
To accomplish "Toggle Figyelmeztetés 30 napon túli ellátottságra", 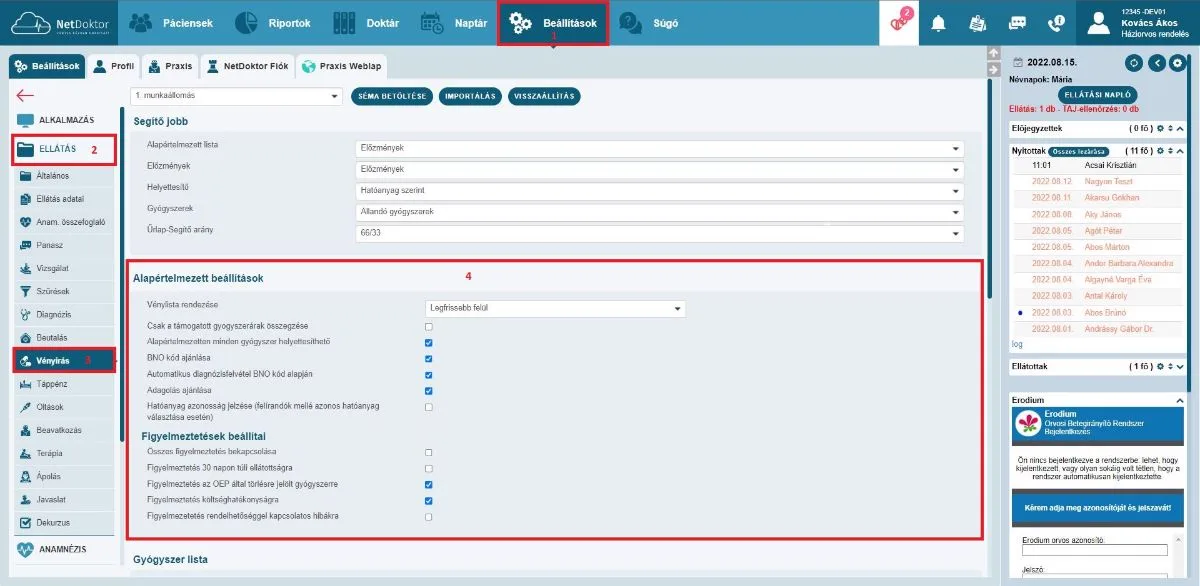I will (429, 468).
